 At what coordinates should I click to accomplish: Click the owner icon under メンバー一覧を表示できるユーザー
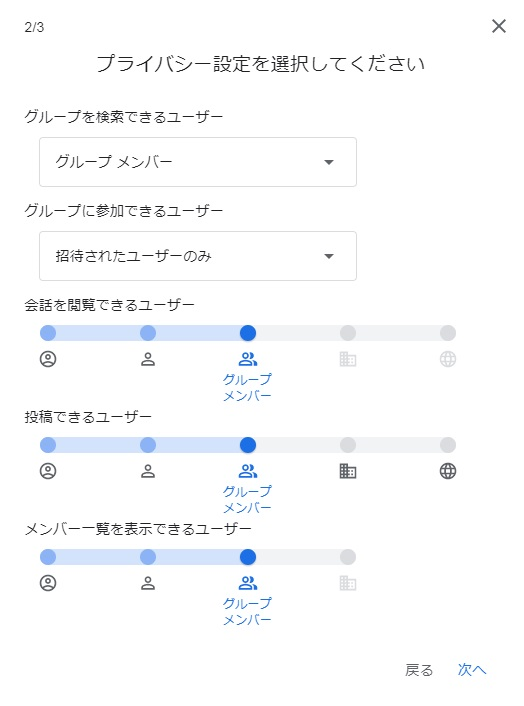(x=48, y=584)
